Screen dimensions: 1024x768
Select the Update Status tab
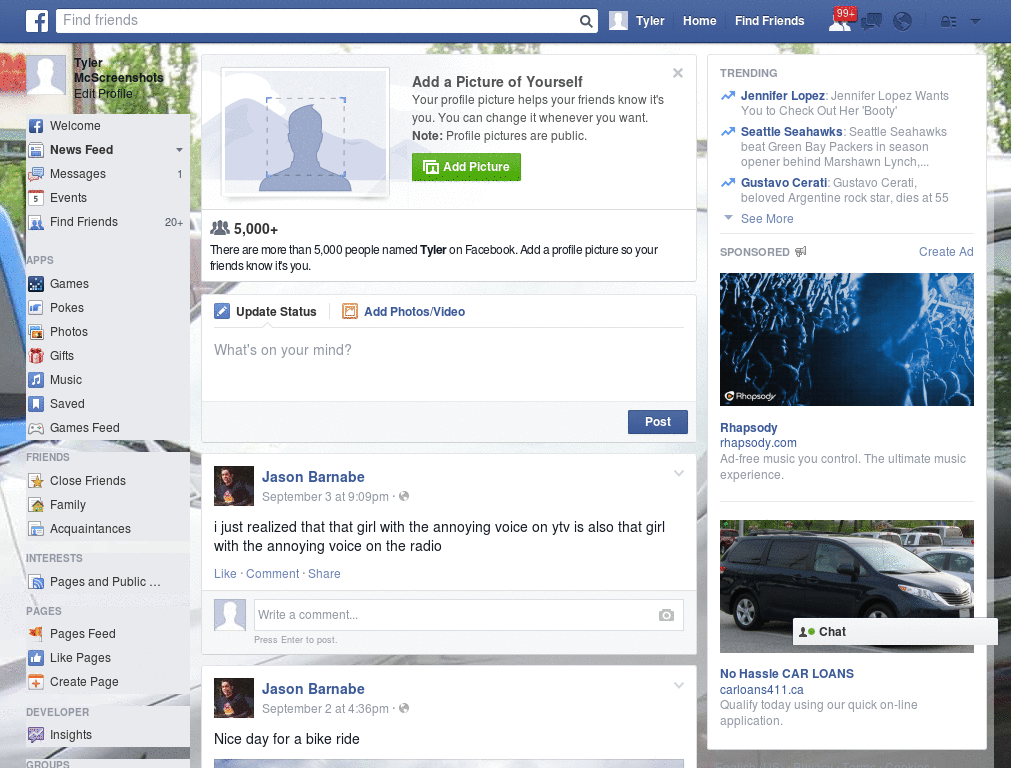(265, 312)
